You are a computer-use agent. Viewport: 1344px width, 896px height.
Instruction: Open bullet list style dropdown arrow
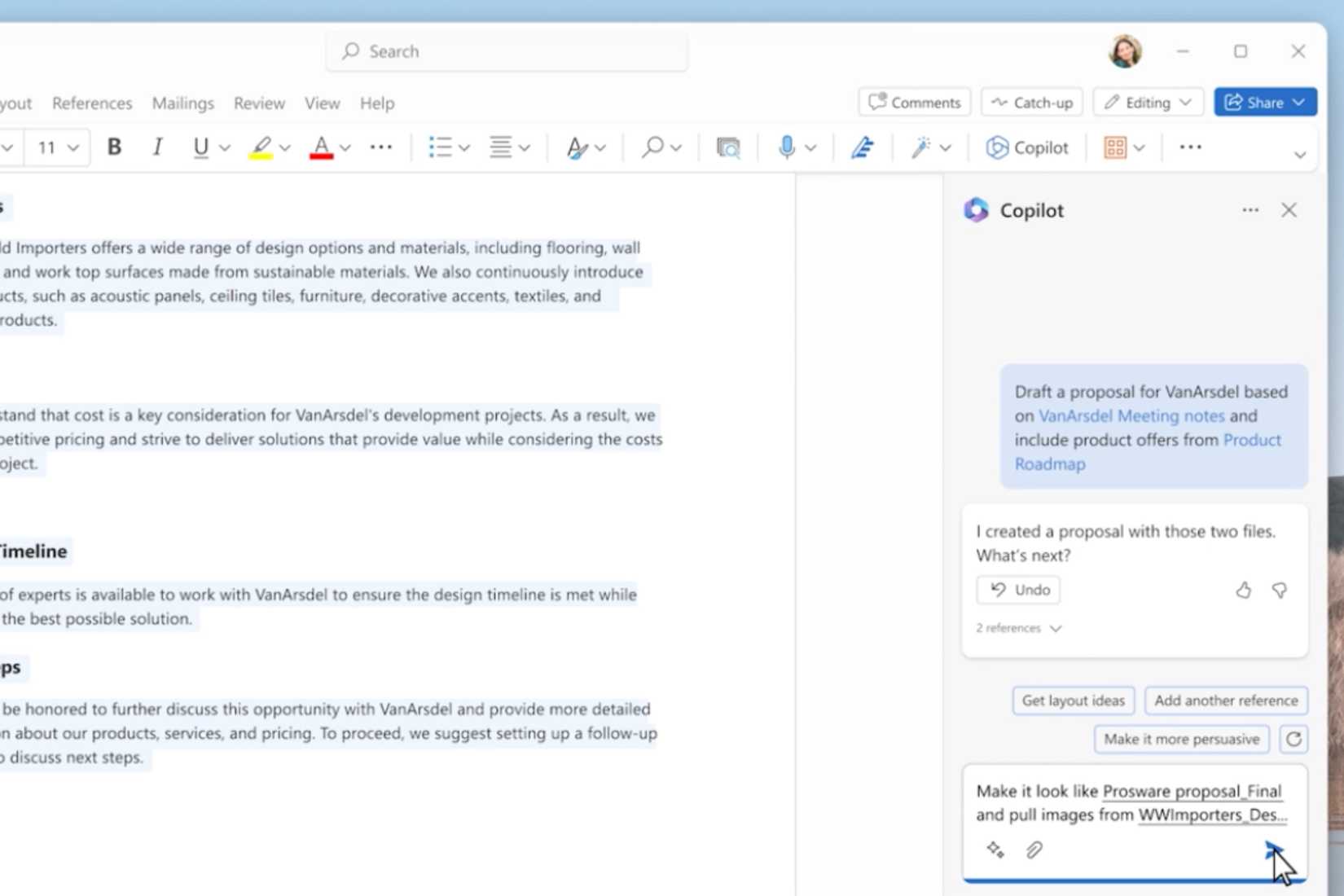coord(464,148)
